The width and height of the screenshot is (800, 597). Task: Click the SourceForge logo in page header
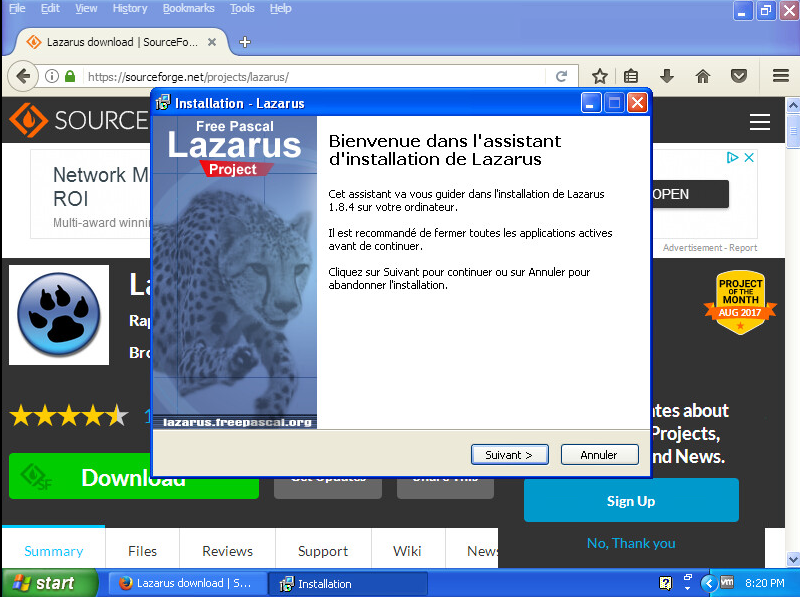coord(79,120)
